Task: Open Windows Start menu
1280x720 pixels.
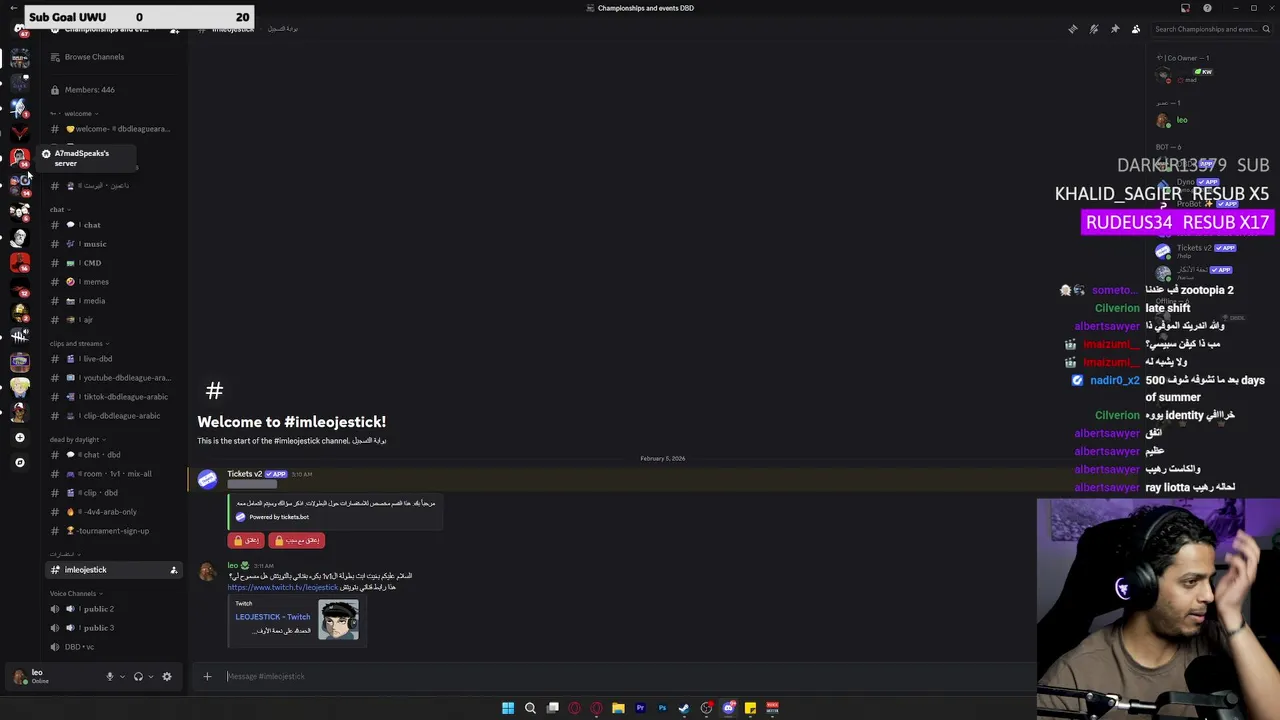Action: (x=508, y=708)
